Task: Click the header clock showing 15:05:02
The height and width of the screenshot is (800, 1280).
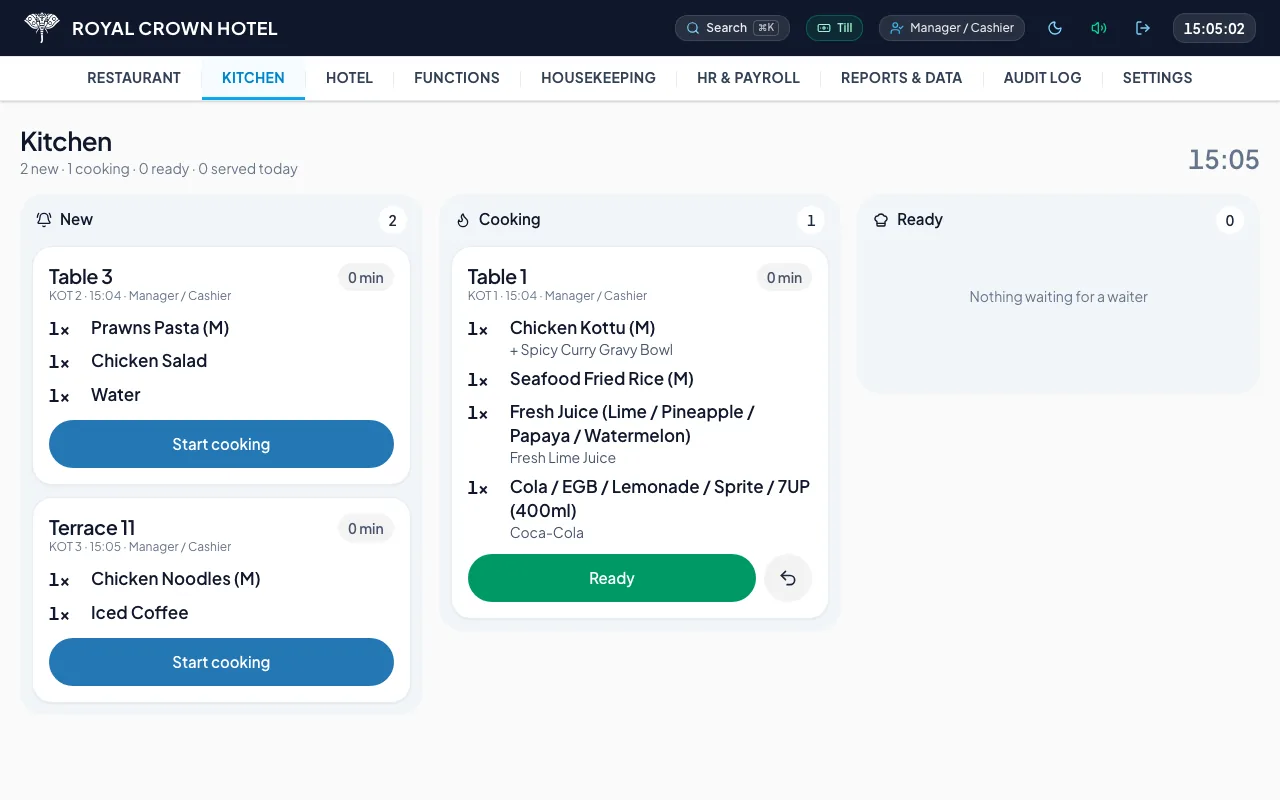Action: pos(1214,28)
